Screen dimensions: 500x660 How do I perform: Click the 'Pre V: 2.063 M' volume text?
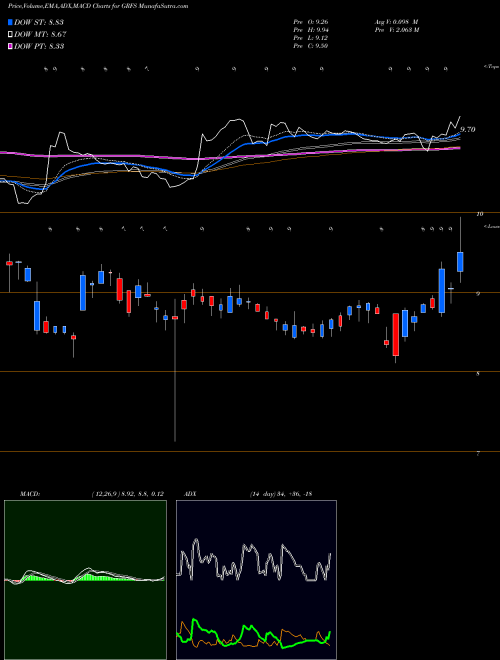click(396, 30)
